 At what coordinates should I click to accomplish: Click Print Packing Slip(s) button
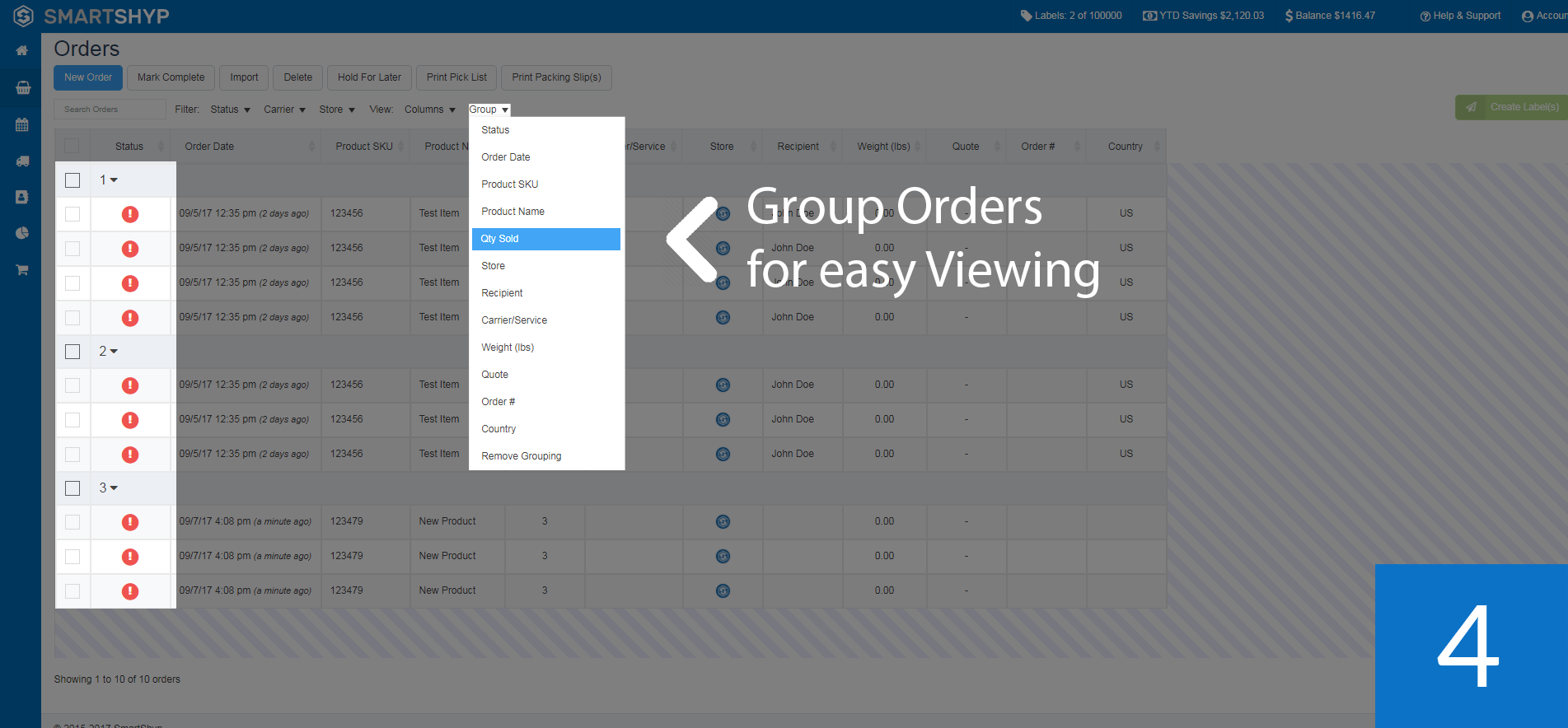556,77
